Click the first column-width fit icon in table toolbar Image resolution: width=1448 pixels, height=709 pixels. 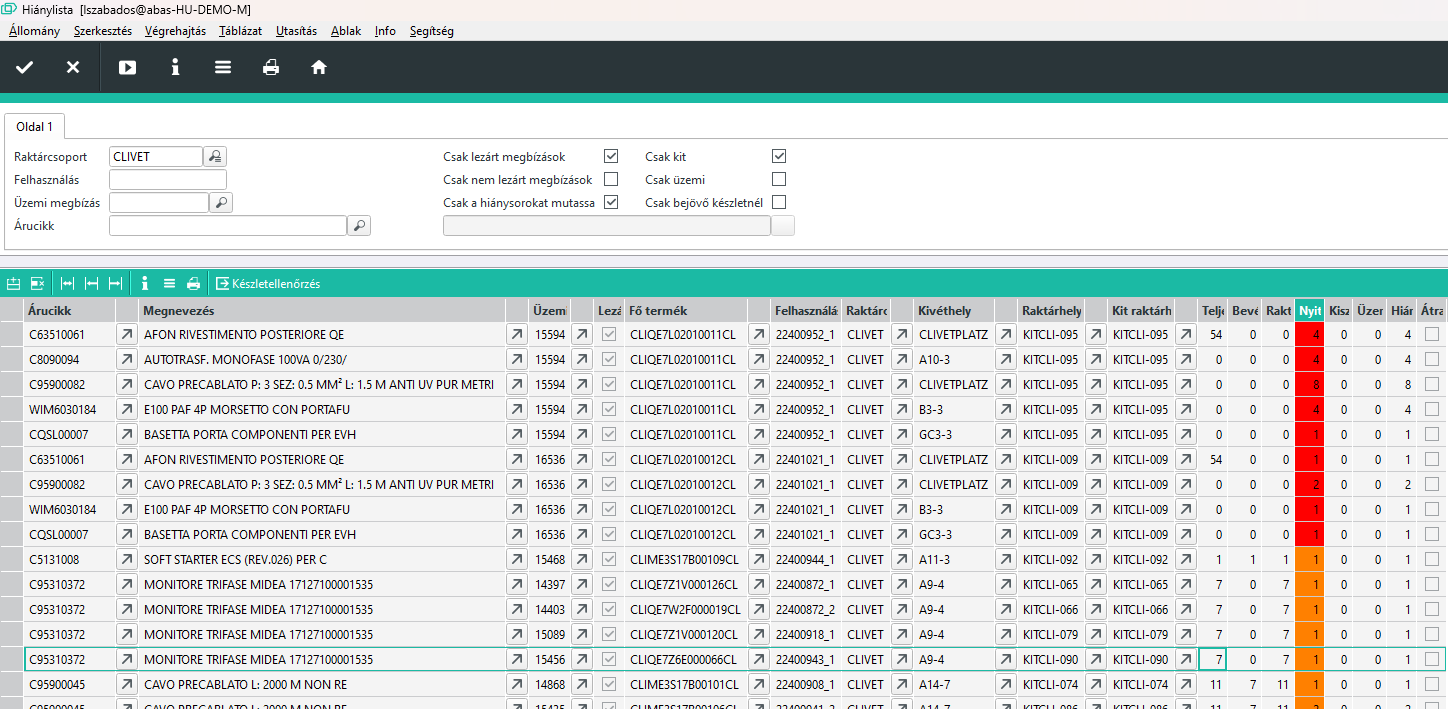[x=68, y=284]
